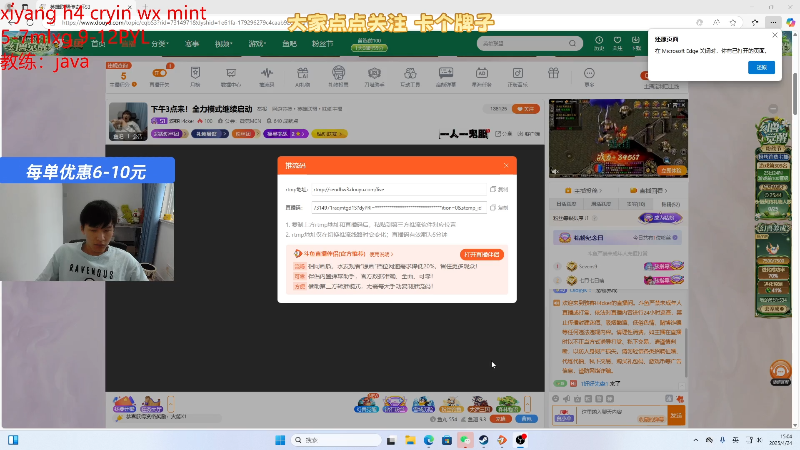Expand the 游戏 games dropdown
The image size is (800, 450).
(257, 44)
